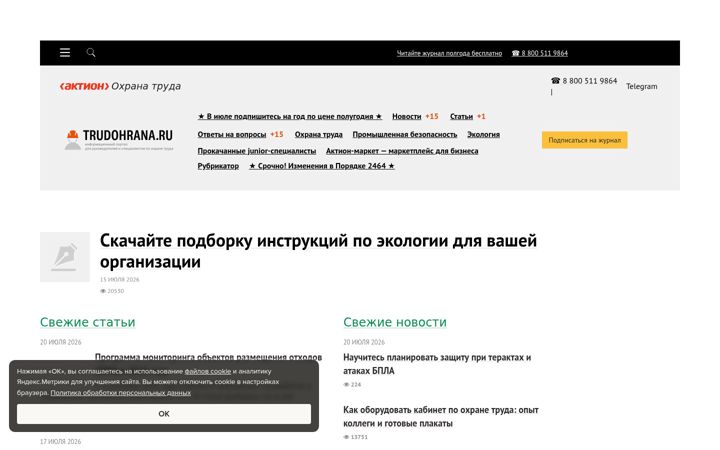Open Прокачанные junior-специалисты link
This screenshot has width=720, height=450.
pos(257,151)
